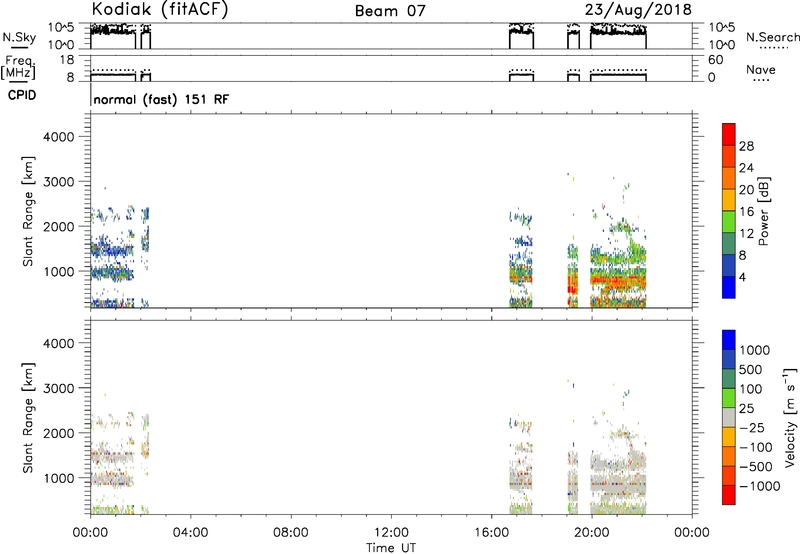Image resolution: width=800 pixels, height=554 pixels.
Task: Select the 18 tick on frequency axis
Action: 66,60
